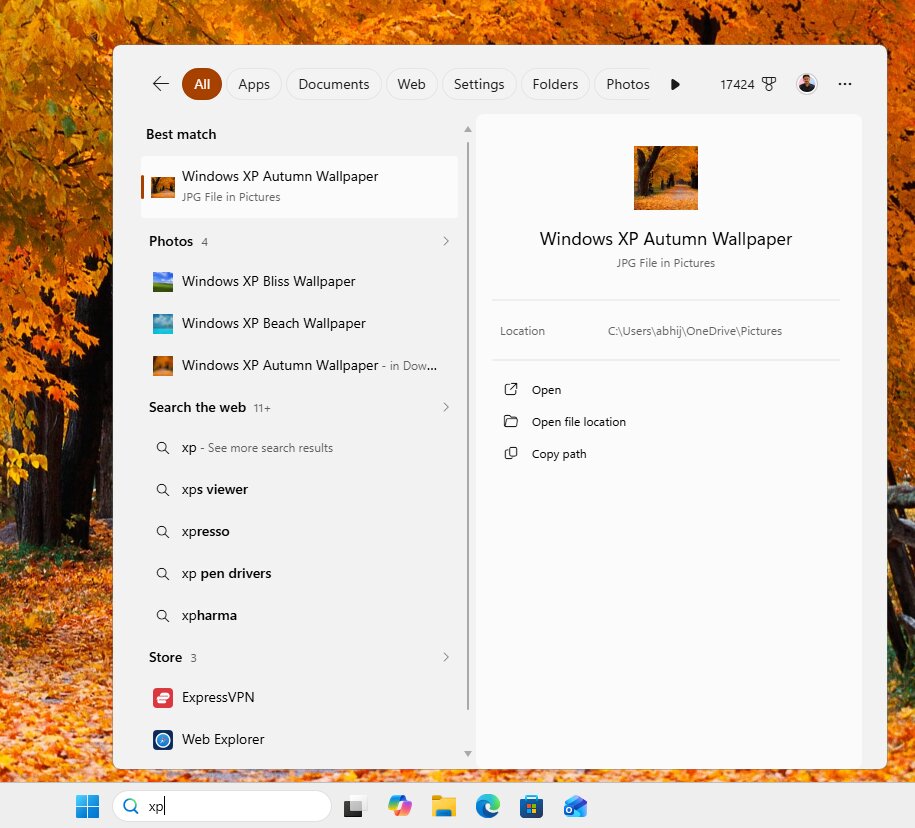Open Microsoft Store from the taskbar
The width and height of the screenshot is (915, 828).
pyautogui.click(x=532, y=806)
